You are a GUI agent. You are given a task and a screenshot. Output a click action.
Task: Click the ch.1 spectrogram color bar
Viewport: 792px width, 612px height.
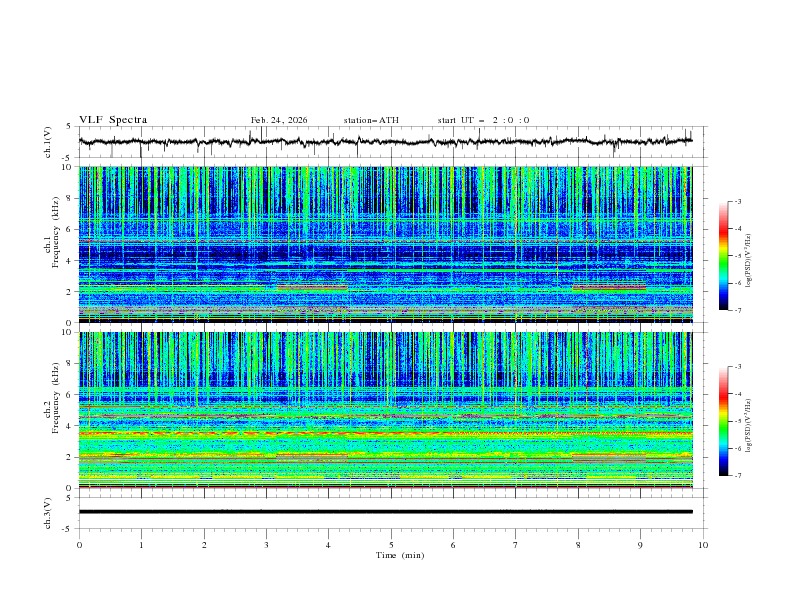tap(723, 256)
